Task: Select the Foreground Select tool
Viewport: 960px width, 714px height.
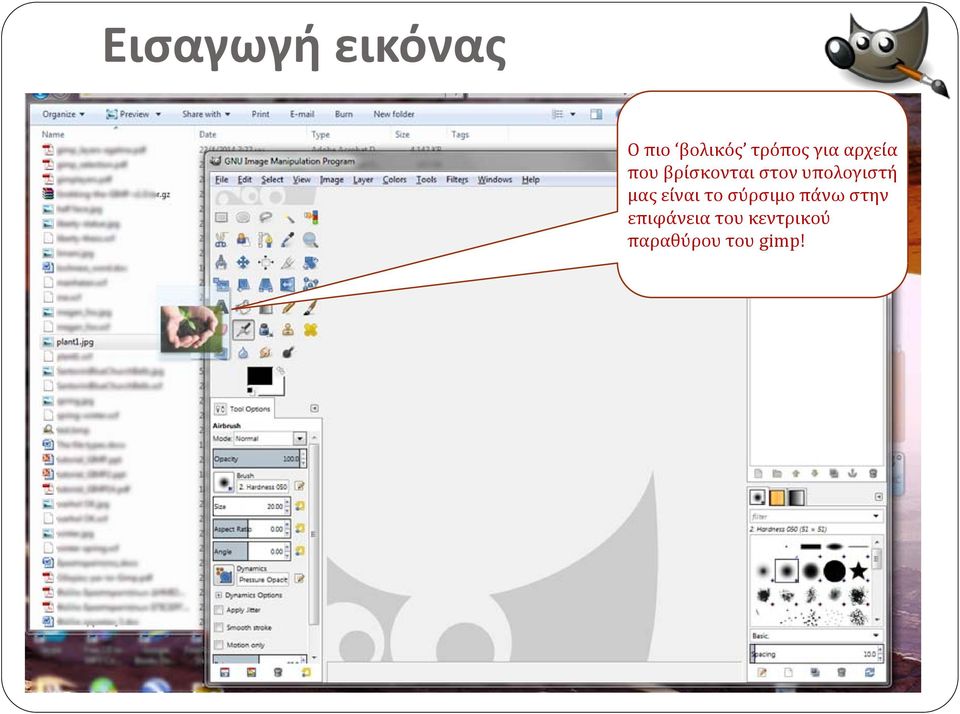Action: [243, 240]
